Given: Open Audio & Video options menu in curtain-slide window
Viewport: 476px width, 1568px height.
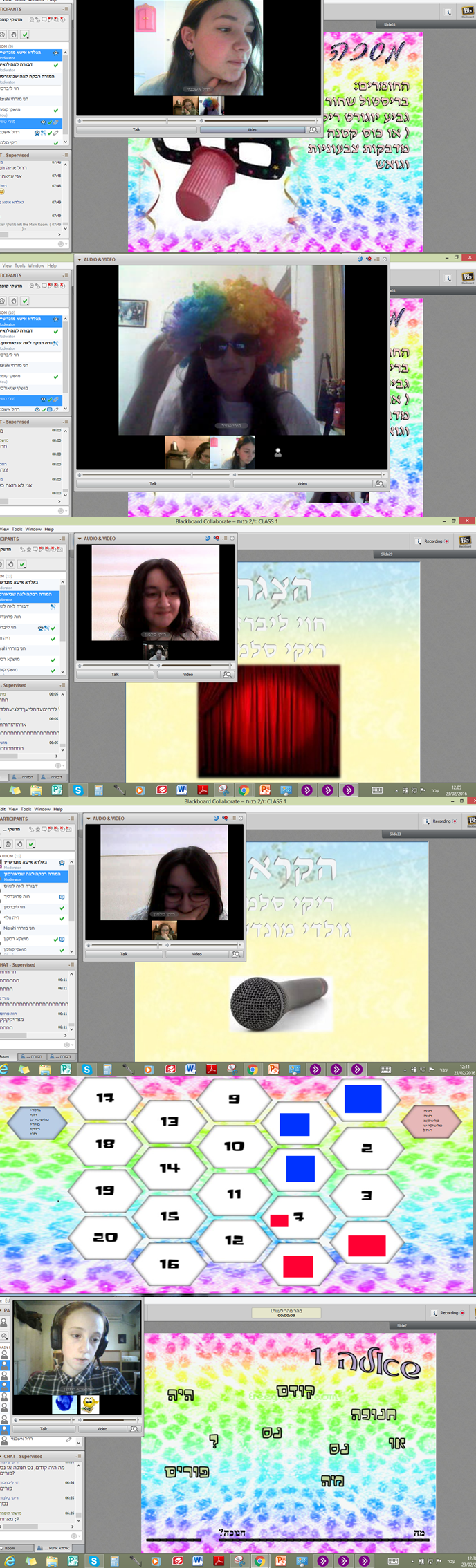Looking at the screenshot, I should pyautogui.click(x=225, y=539).
